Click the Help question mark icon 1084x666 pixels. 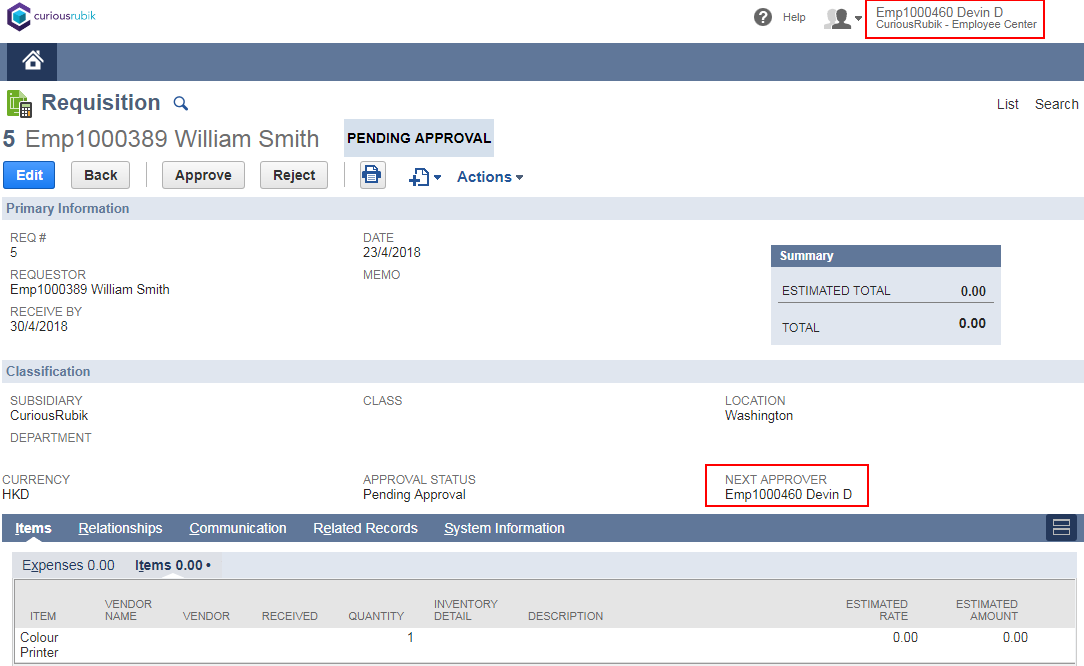762,16
